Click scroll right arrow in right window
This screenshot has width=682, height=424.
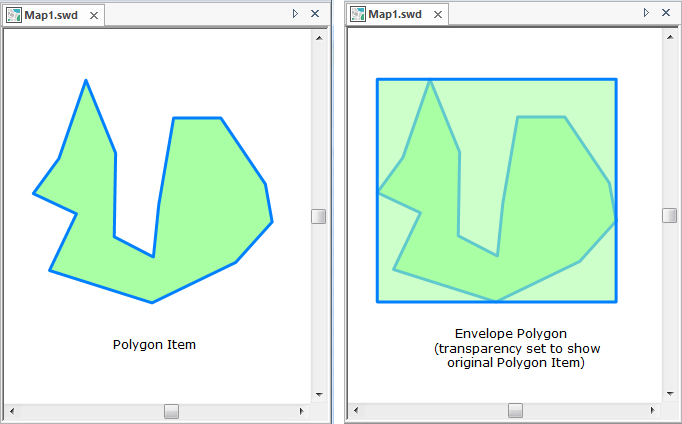point(652,410)
